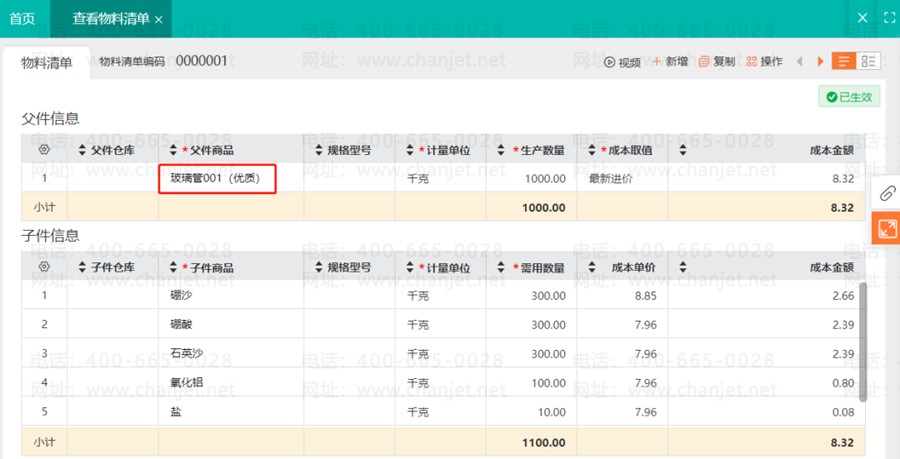Viewport: 900px width, 459px height.
Task: Switch to the 首页 tab
Action: (x=22, y=18)
